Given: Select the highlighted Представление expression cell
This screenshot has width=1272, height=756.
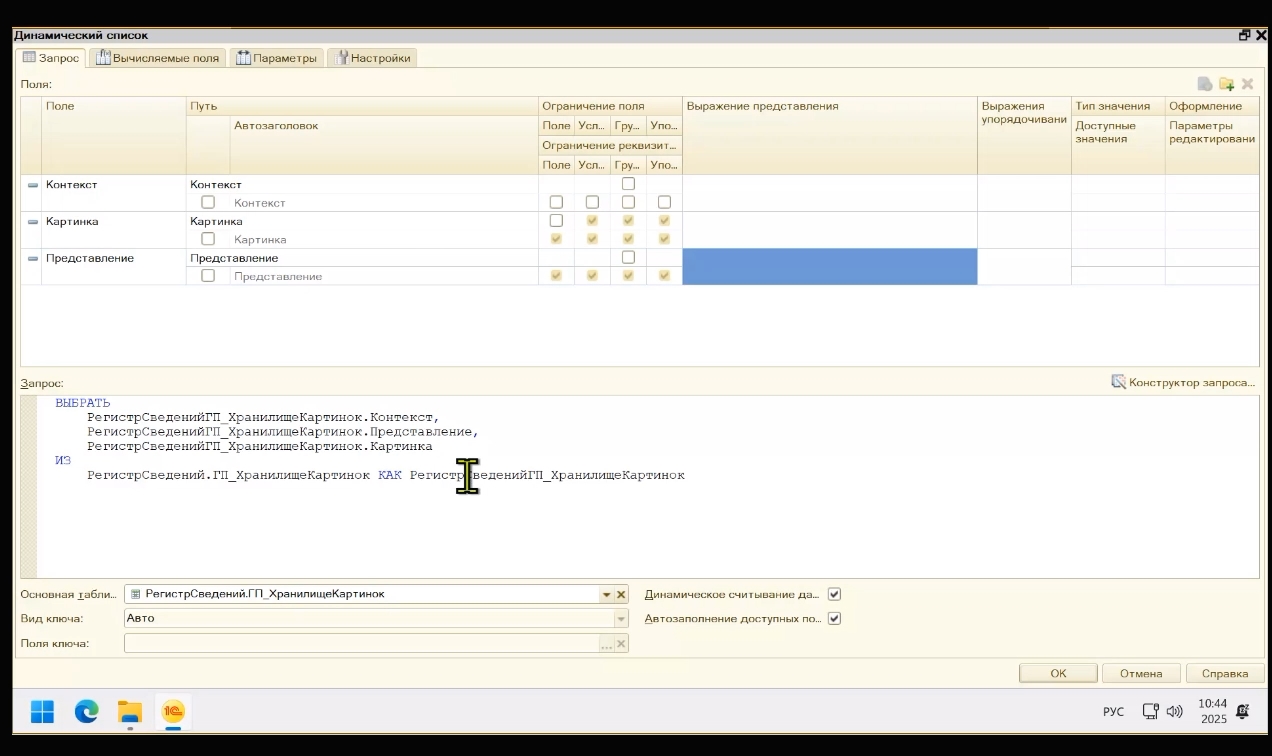Looking at the screenshot, I should (829, 267).
